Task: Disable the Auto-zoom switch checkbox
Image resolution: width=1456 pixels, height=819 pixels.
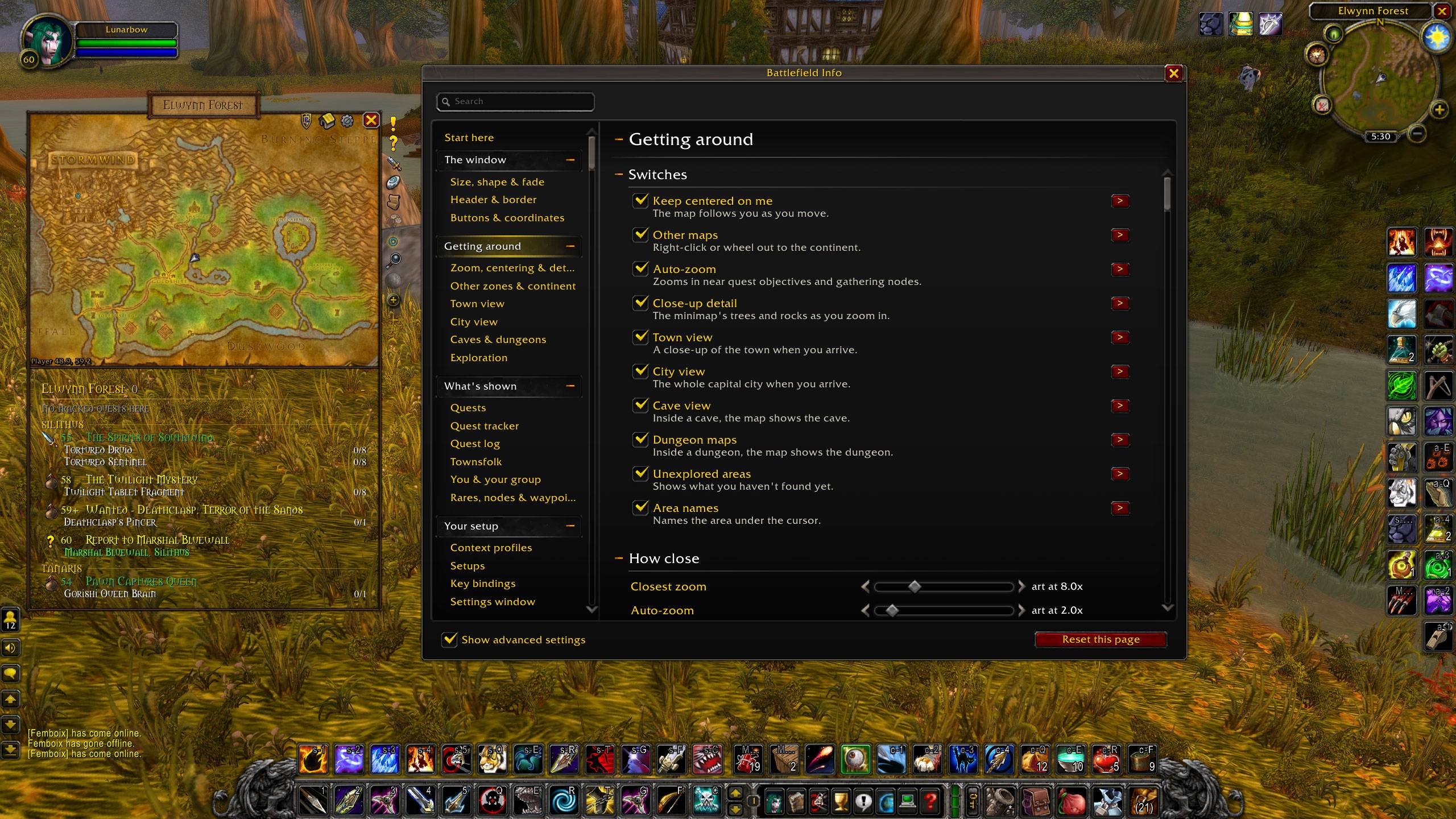Action: [x=640, y=268]
